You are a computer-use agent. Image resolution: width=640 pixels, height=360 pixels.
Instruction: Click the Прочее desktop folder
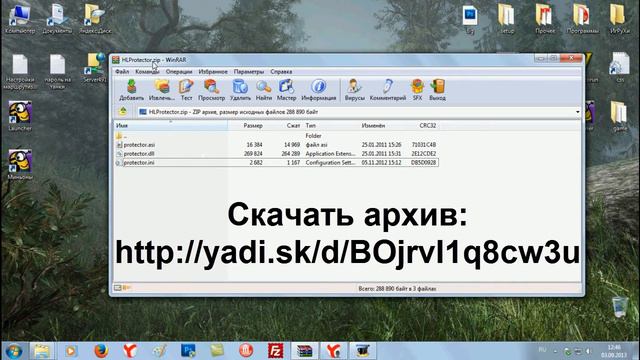pyautogui.click(x=544, y=18)
